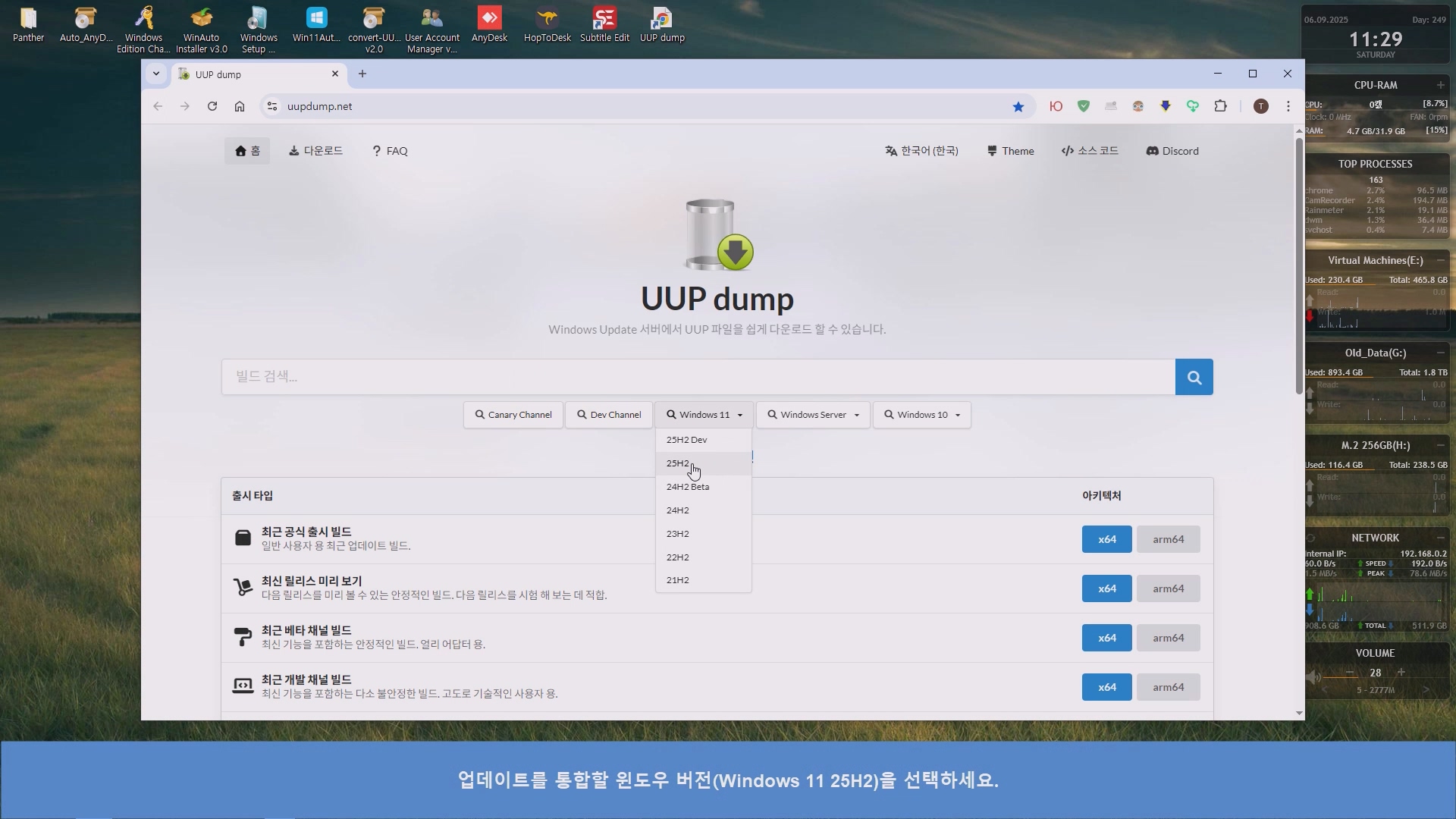Reload the uupdump.net page
1456x819 pixels.
point(212,106)
